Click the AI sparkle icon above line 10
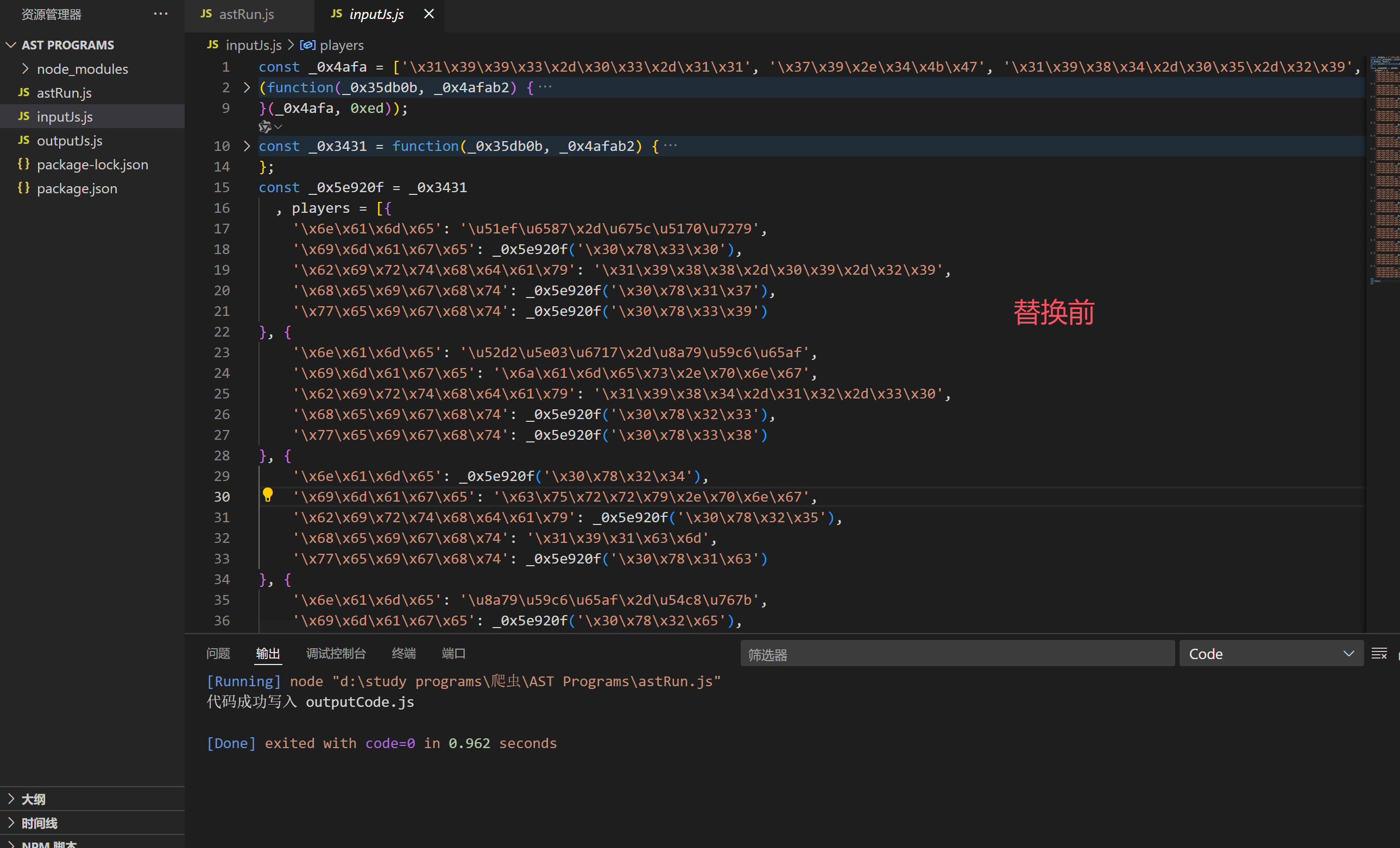 (265, 126)
